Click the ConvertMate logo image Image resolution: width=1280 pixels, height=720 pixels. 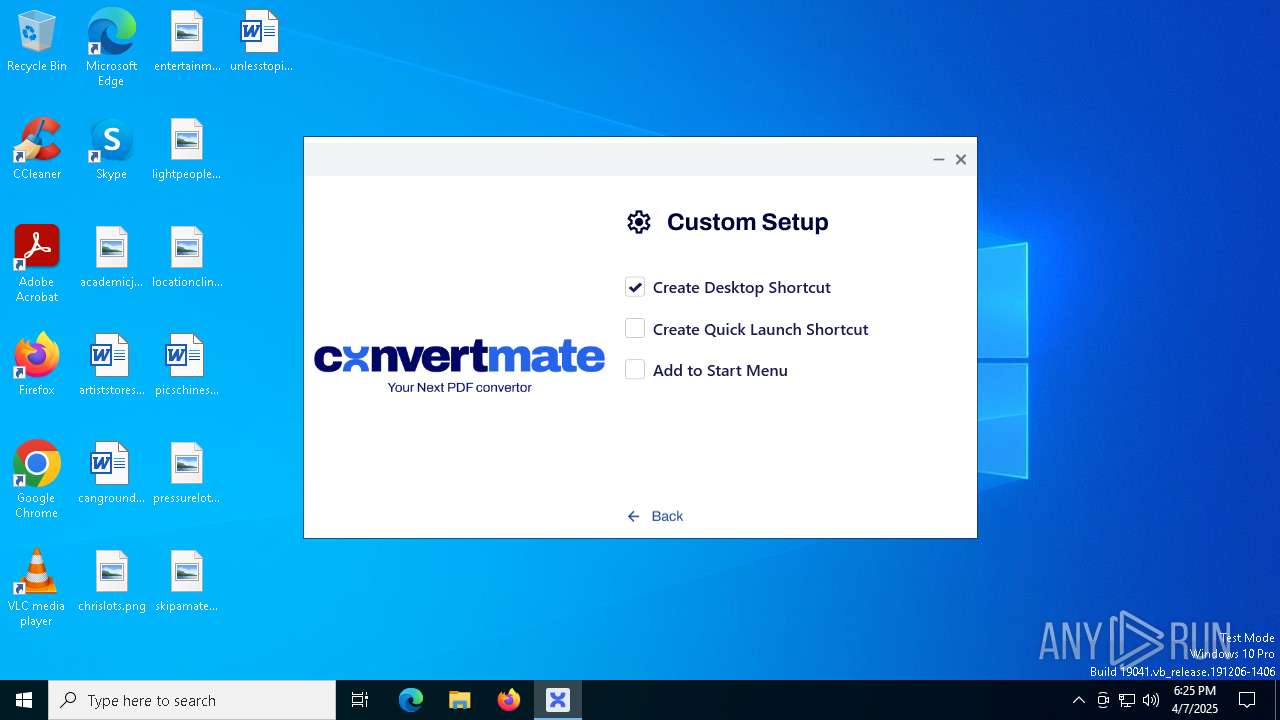[459, 366]
